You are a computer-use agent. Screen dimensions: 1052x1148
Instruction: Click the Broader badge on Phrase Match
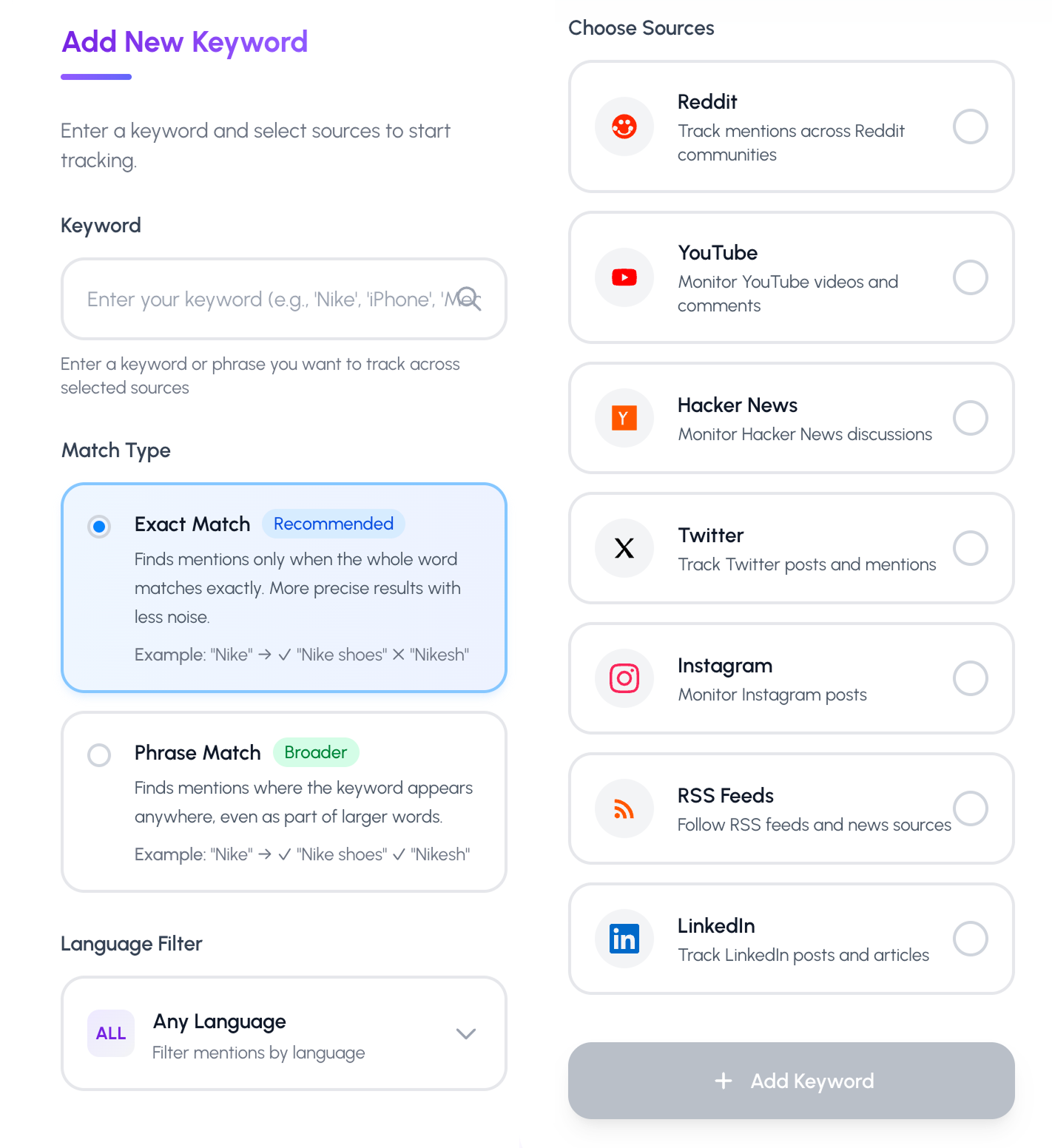[316, 752]
